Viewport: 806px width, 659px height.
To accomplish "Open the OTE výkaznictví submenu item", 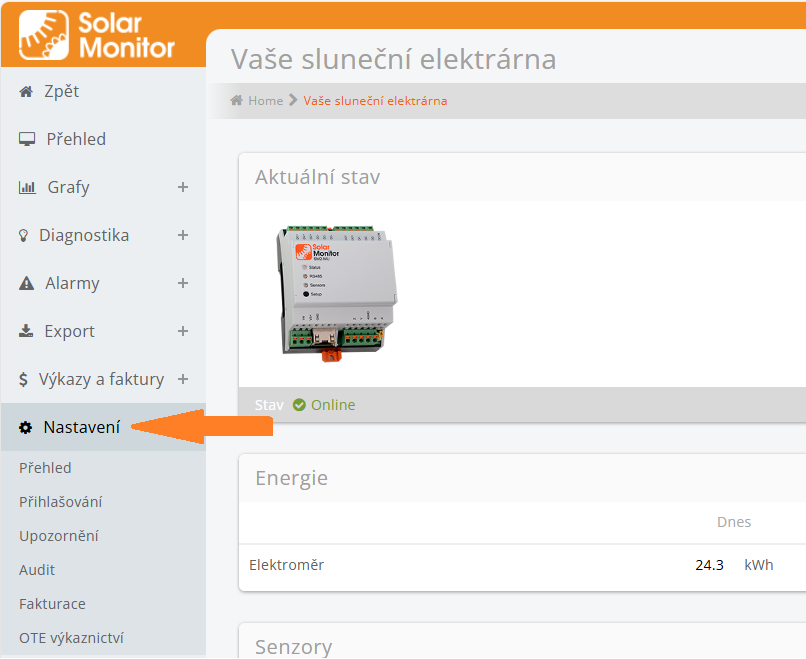I will pyautogui.click(x=71, y=638).
